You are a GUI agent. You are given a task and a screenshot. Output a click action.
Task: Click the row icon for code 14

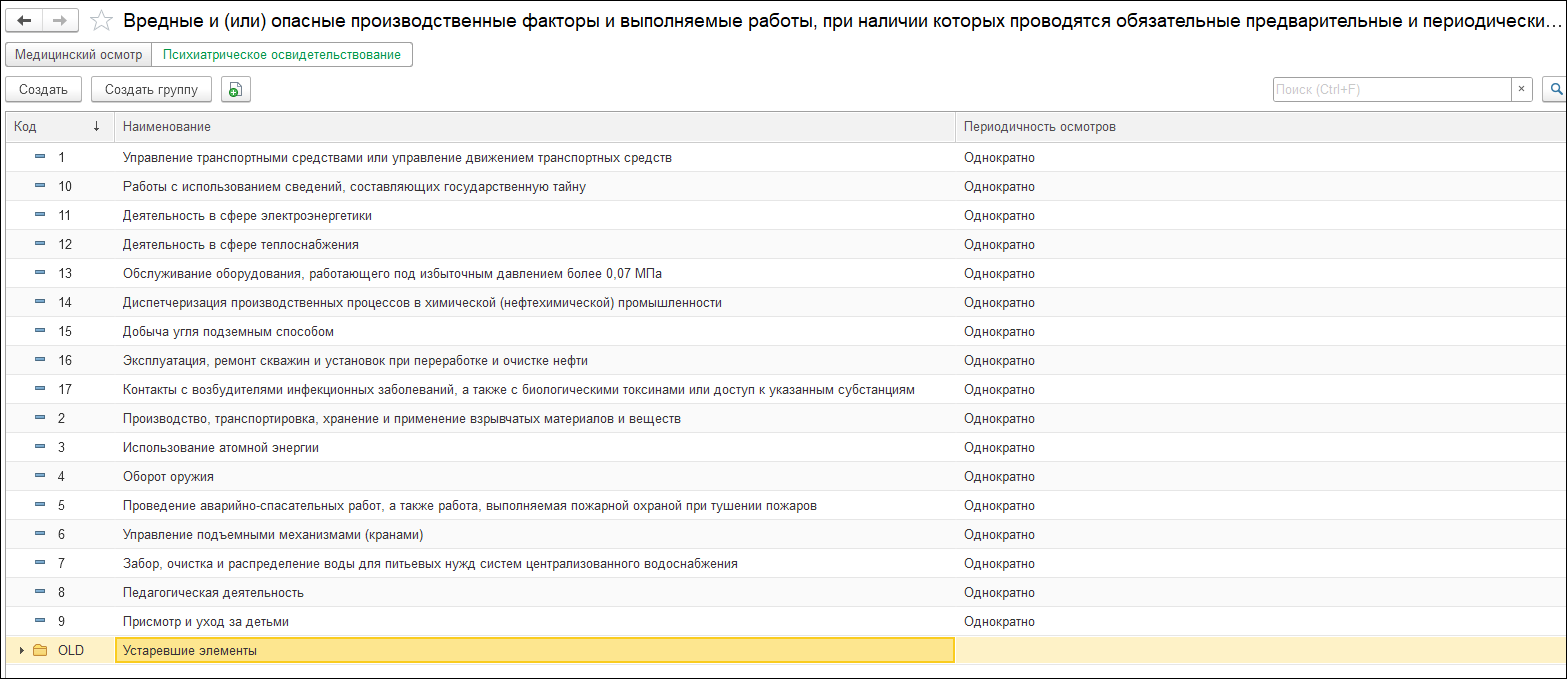click(40, 302)
